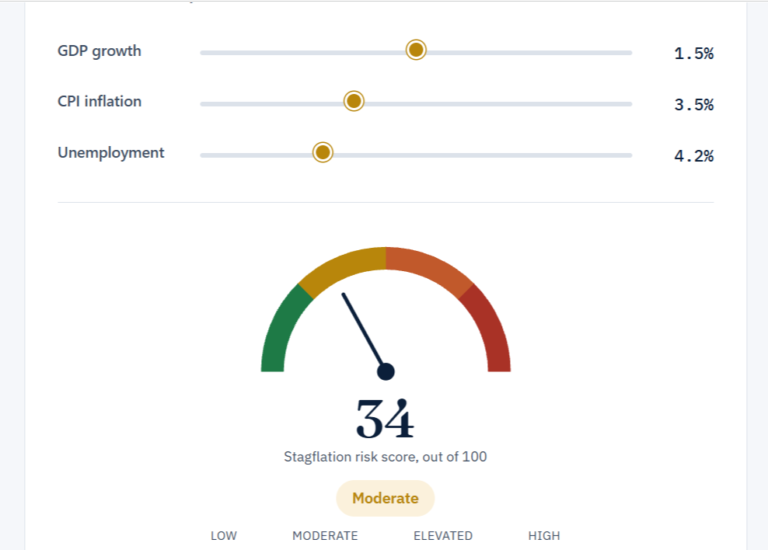
Task: Click the Unemployment slider handle
Action: [x=323, y=152]
